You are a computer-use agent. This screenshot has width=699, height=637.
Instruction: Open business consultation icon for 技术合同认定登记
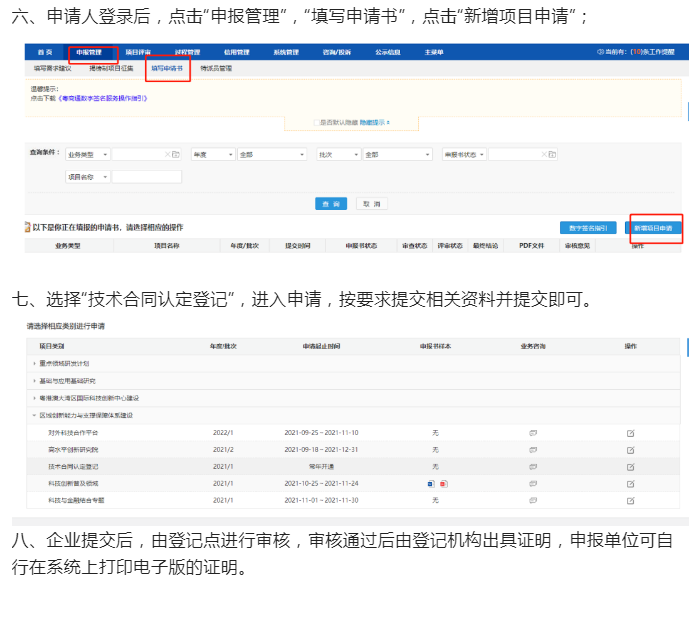(x=533, y=467)
